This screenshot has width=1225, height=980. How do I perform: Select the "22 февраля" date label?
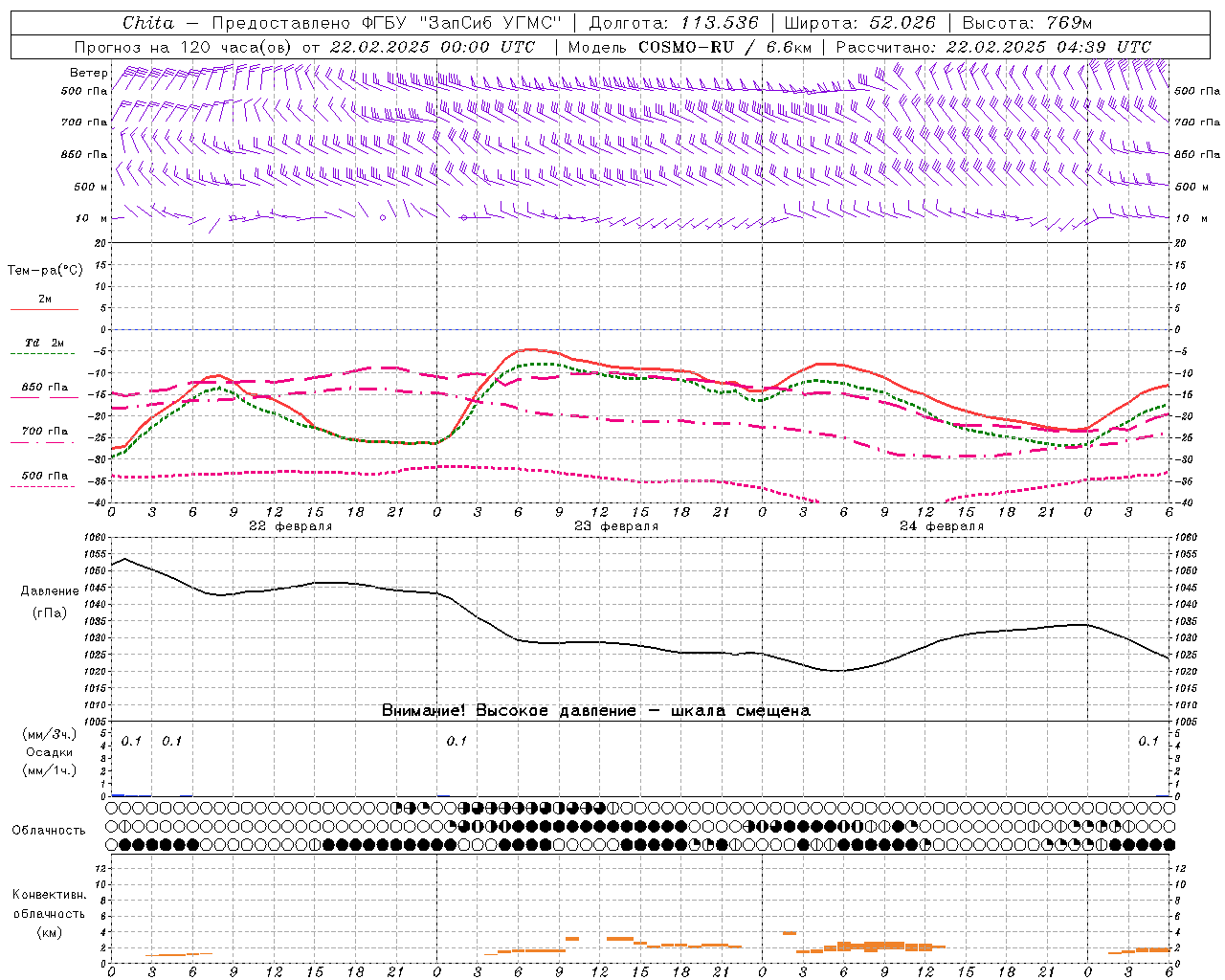coord(291,526)
